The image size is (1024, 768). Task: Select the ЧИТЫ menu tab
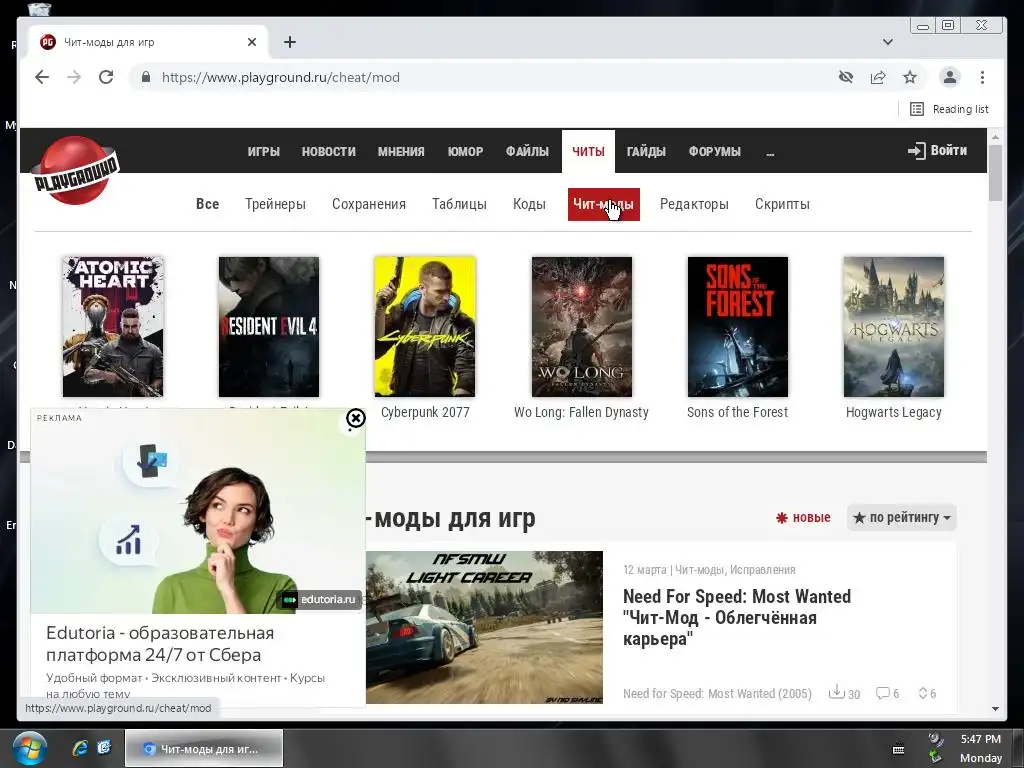pyautogui.click(x=588, y=152)
